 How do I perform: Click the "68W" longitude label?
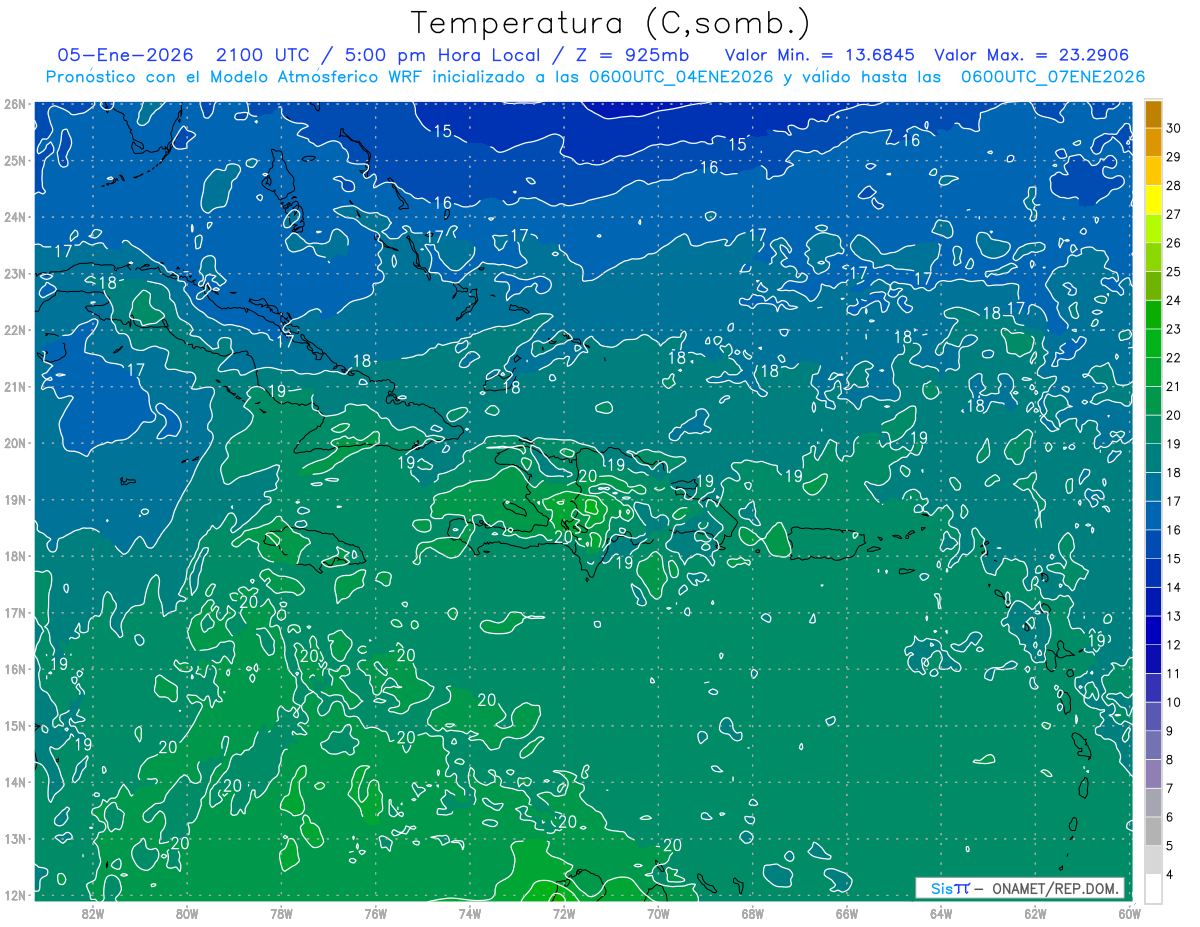[x=753, y=913]
